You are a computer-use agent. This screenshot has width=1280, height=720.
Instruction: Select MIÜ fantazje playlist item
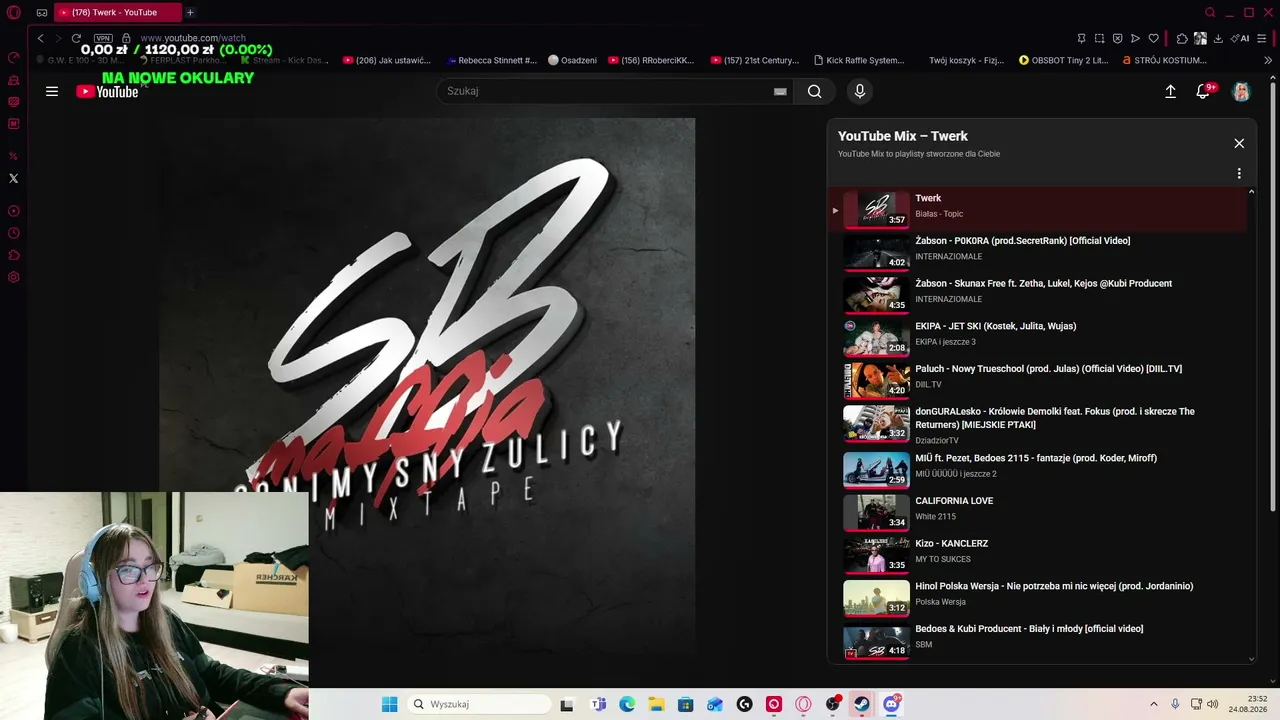click(x=1037, y=469)
